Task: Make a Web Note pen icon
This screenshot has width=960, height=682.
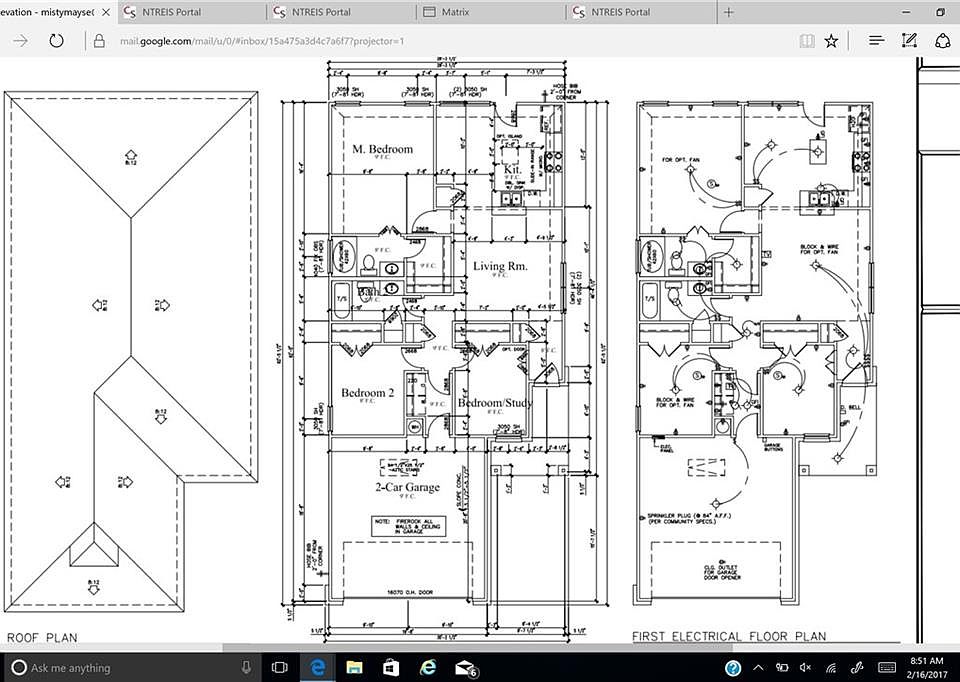Action: point(910,41)
